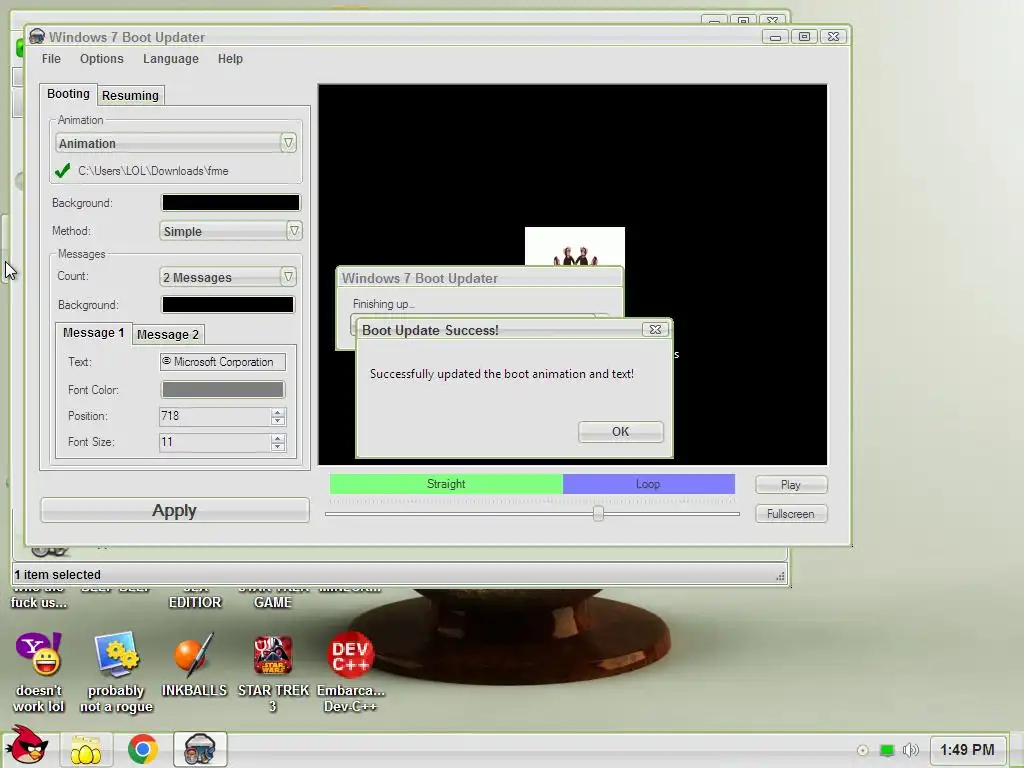Open the Options menu
This screenshot has height=768, width=1024.
click(102, 59)
